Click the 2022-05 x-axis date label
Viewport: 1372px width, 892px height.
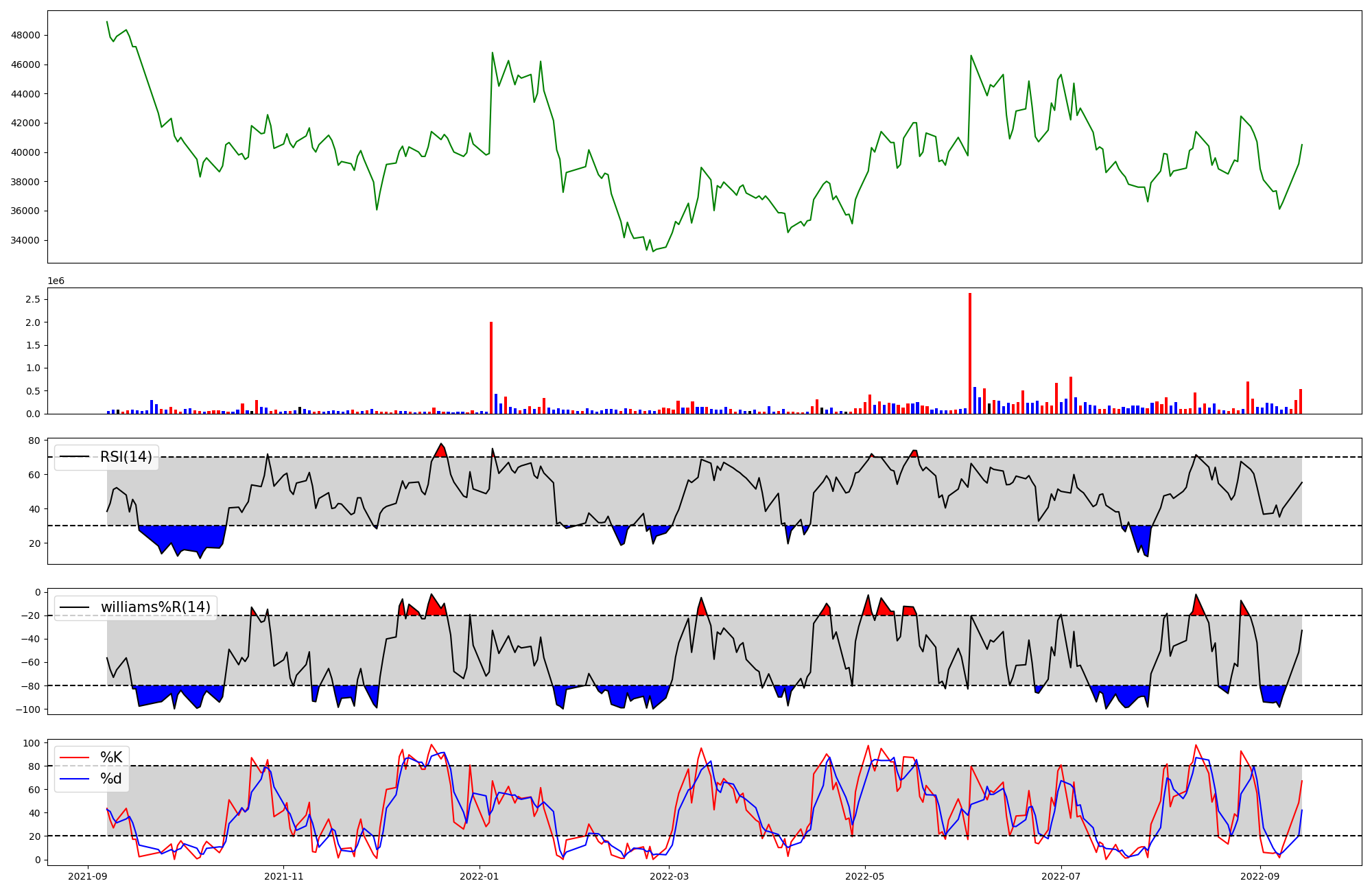[865, 876]
